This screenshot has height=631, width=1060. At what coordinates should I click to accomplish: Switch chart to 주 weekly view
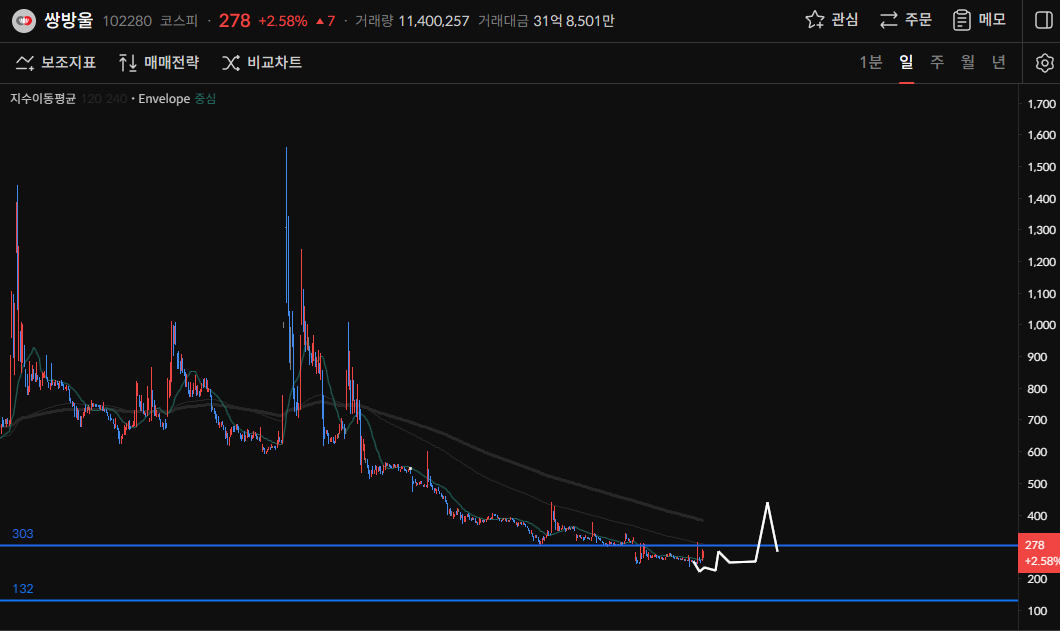tap(937, 62)
